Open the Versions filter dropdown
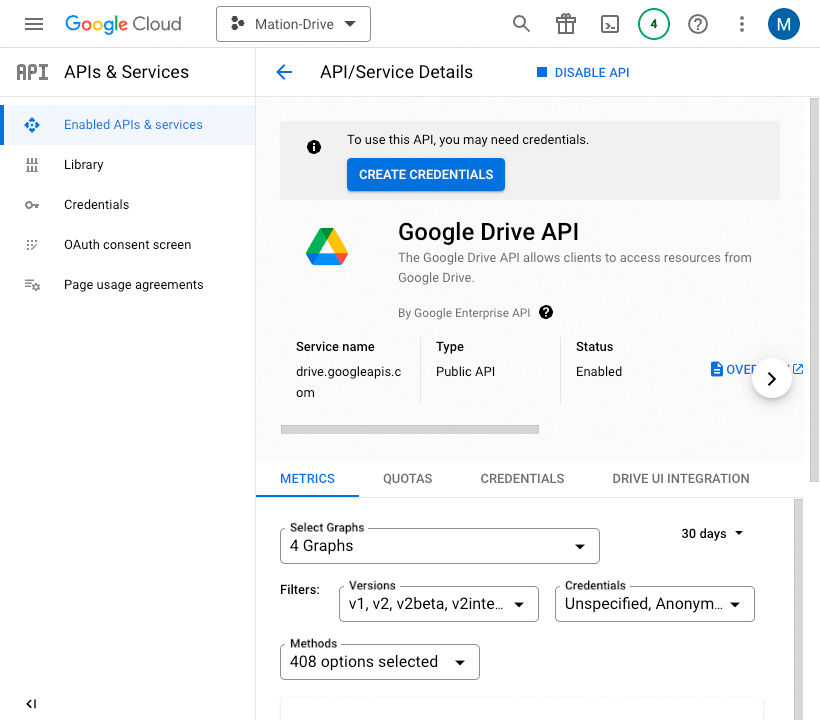Viewport: 820px width, 720px height. (439, 604)
